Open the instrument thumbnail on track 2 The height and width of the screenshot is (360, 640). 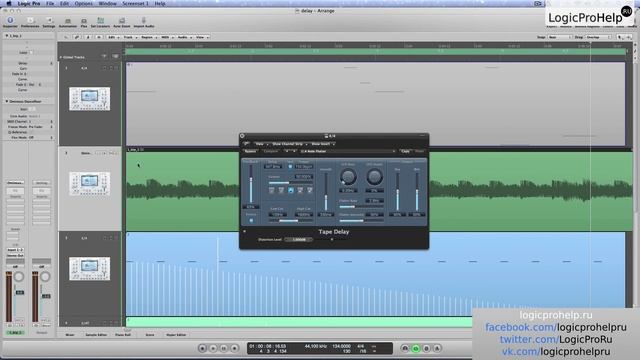tap(89, 183)
